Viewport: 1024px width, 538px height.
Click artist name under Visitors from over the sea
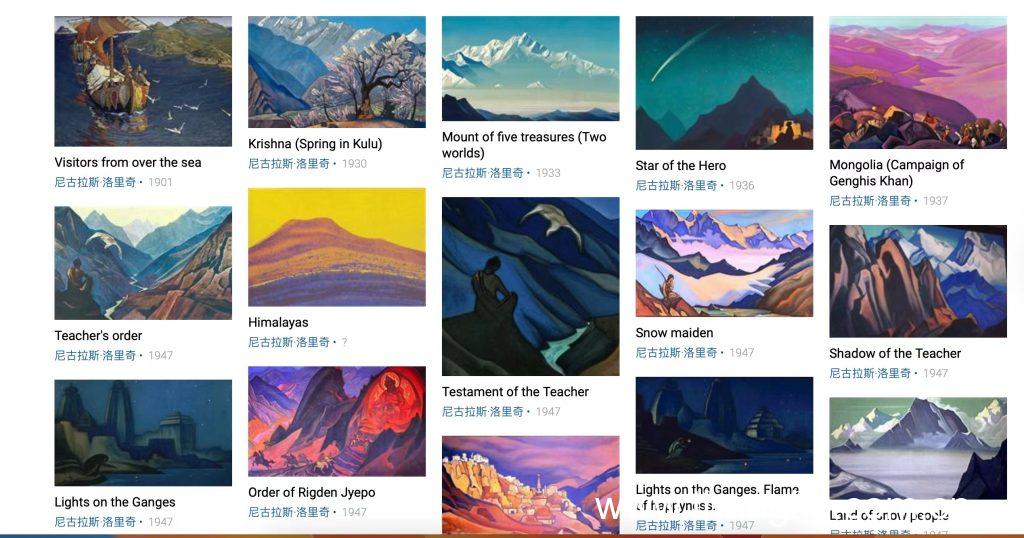click(x=95, y=182)
